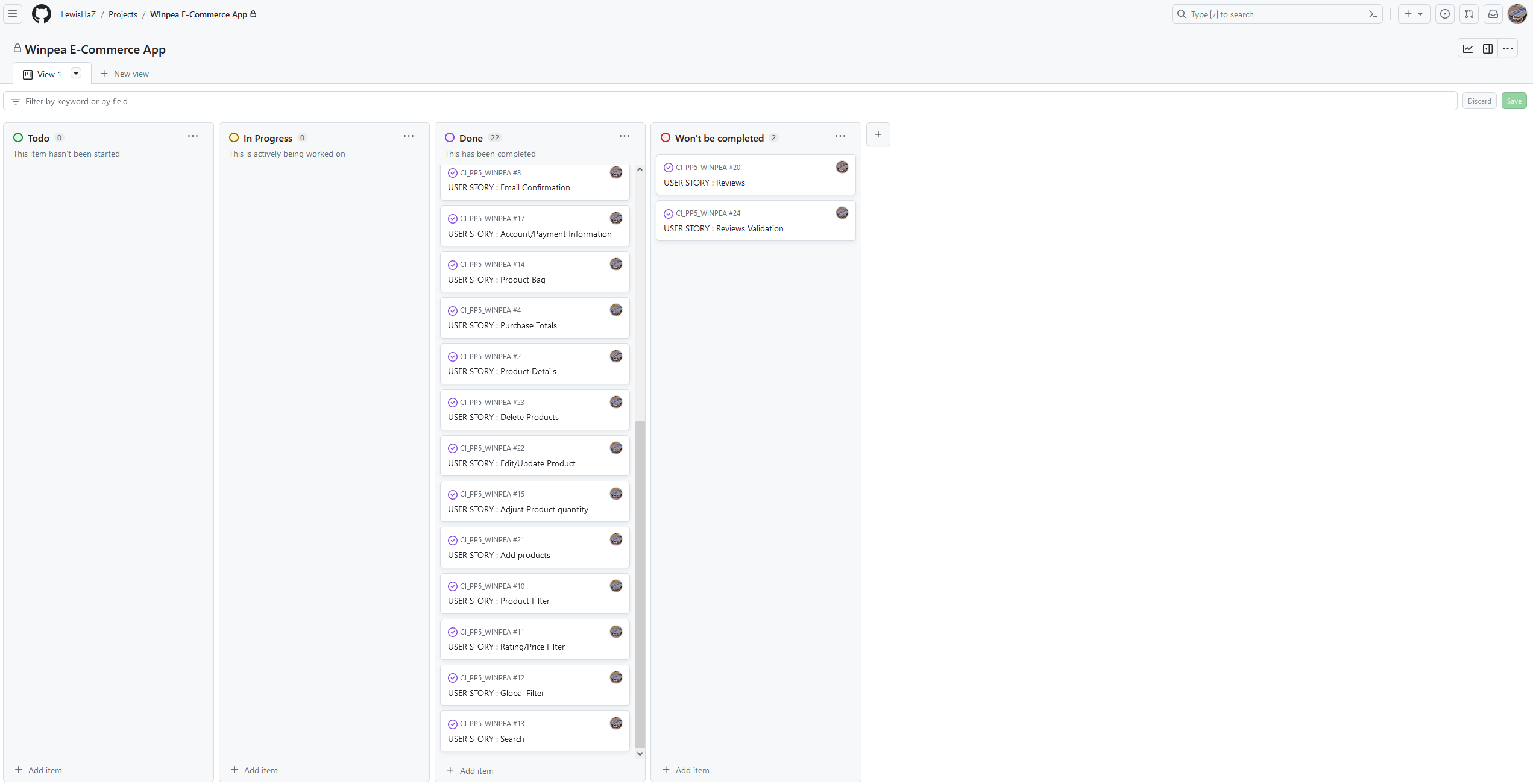Click the Done column scrollbar thumb

[x=640, y=583]
